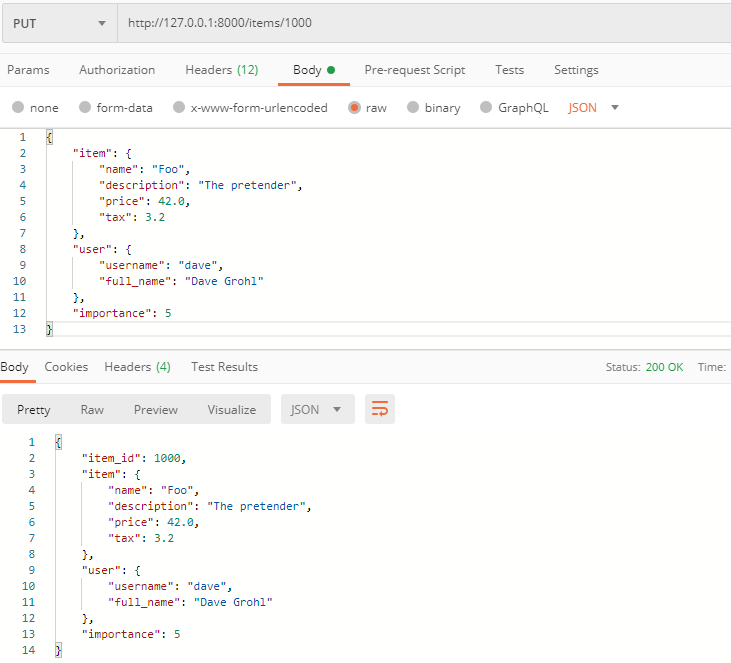Open the response JSON format dropdown
Viewport: 731px width, 663px height.
317,409
